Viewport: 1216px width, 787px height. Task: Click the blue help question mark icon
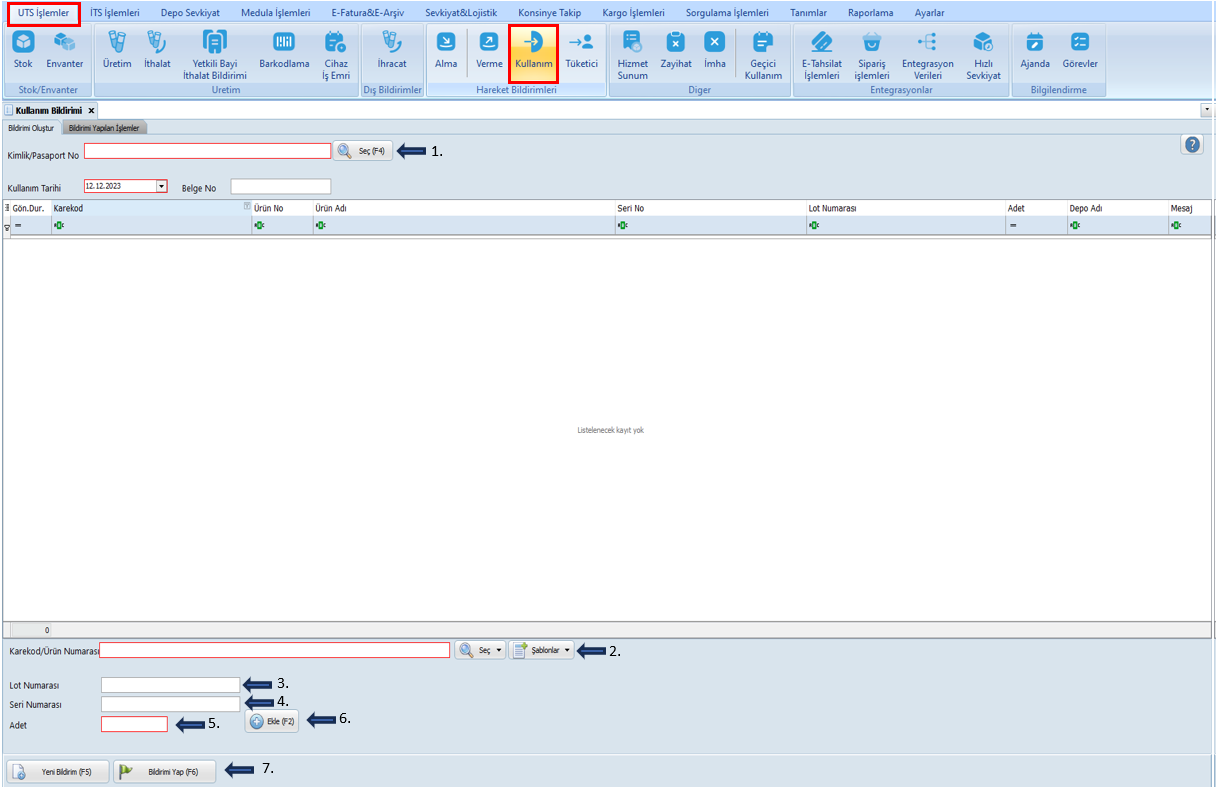pyautogui.click(x=1192, y=145)
